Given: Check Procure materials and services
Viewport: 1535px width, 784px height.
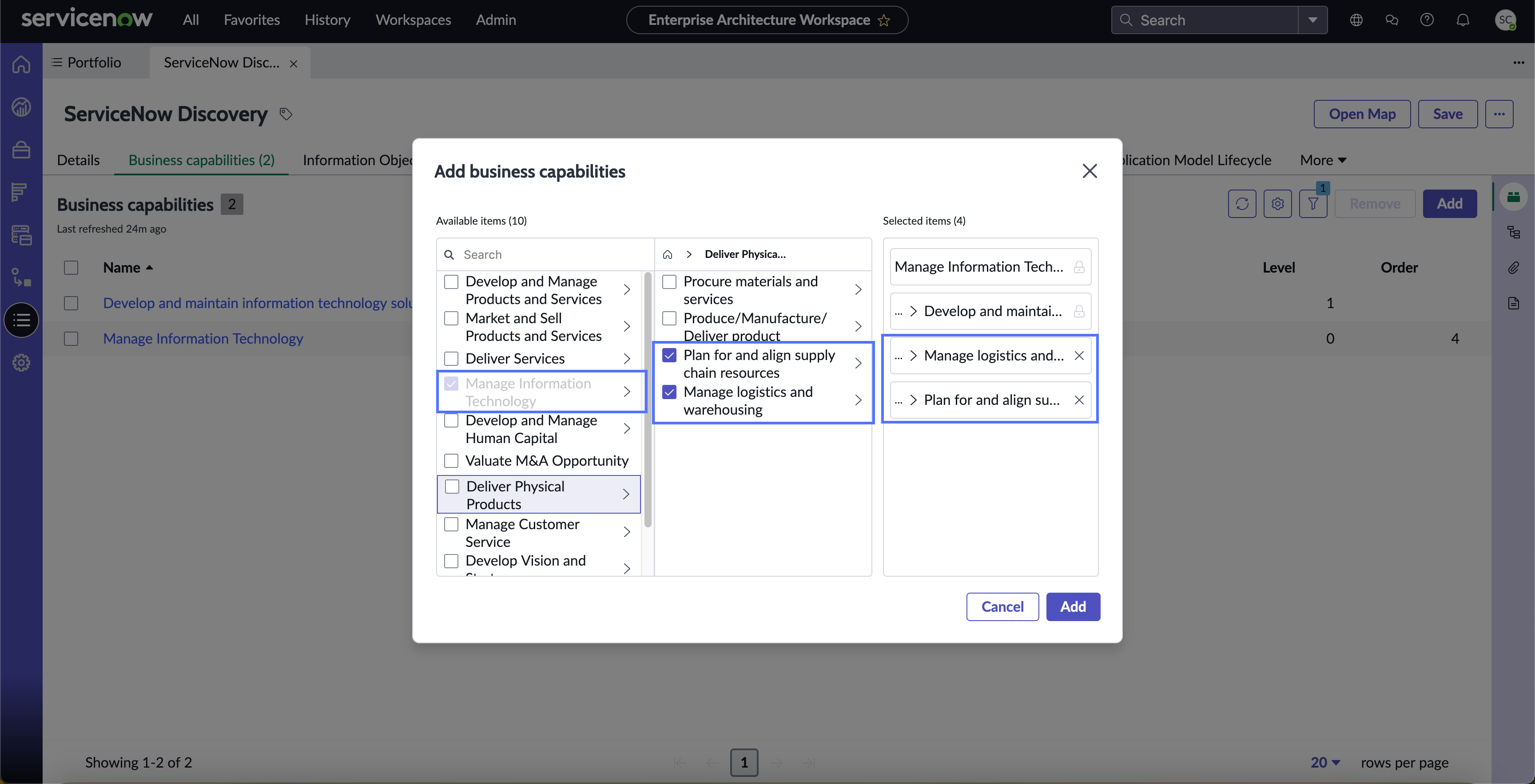Looking at the screenshot, I should [669, 281].
